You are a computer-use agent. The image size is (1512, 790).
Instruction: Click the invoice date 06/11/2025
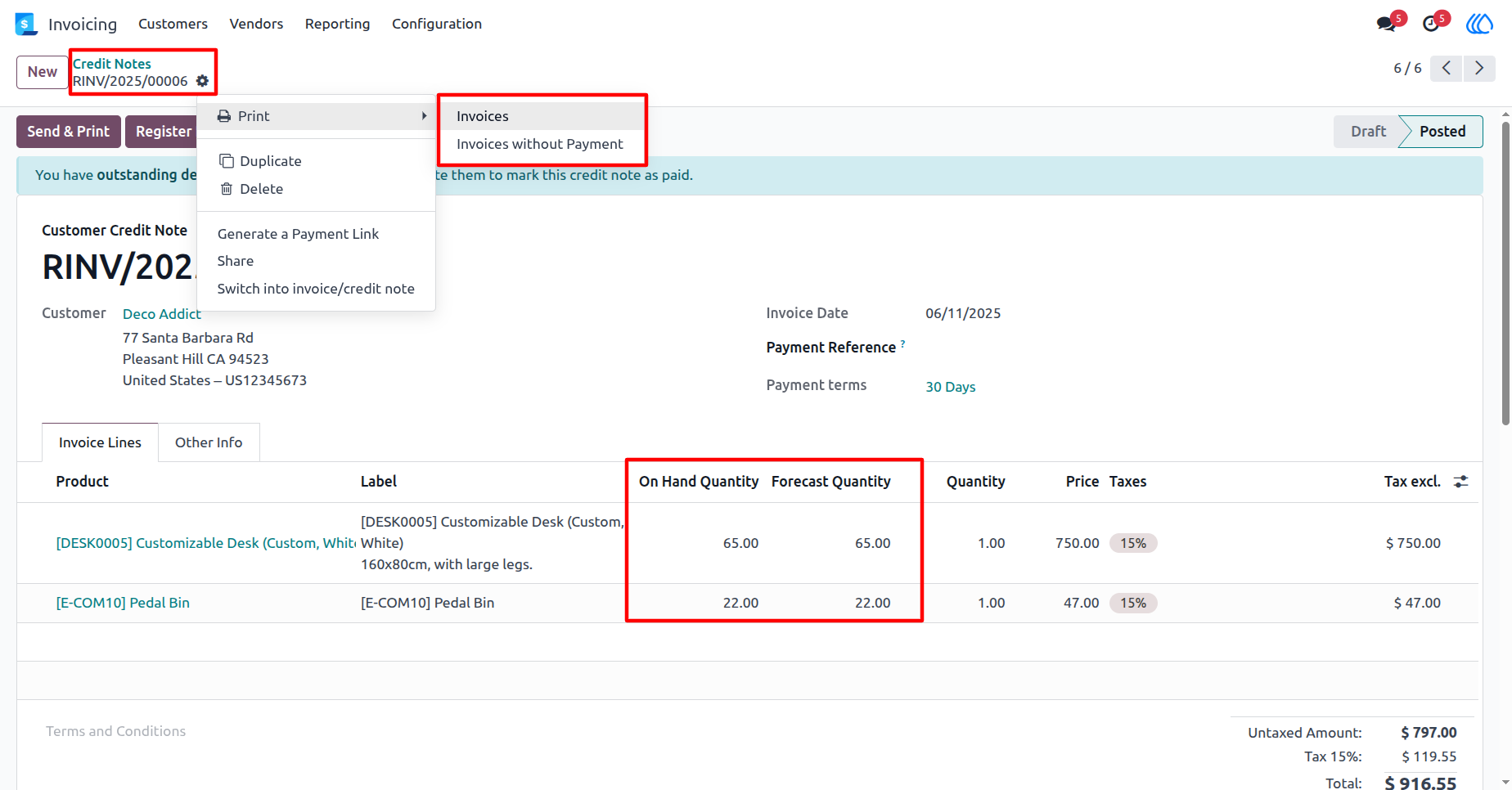click(963, 313)
